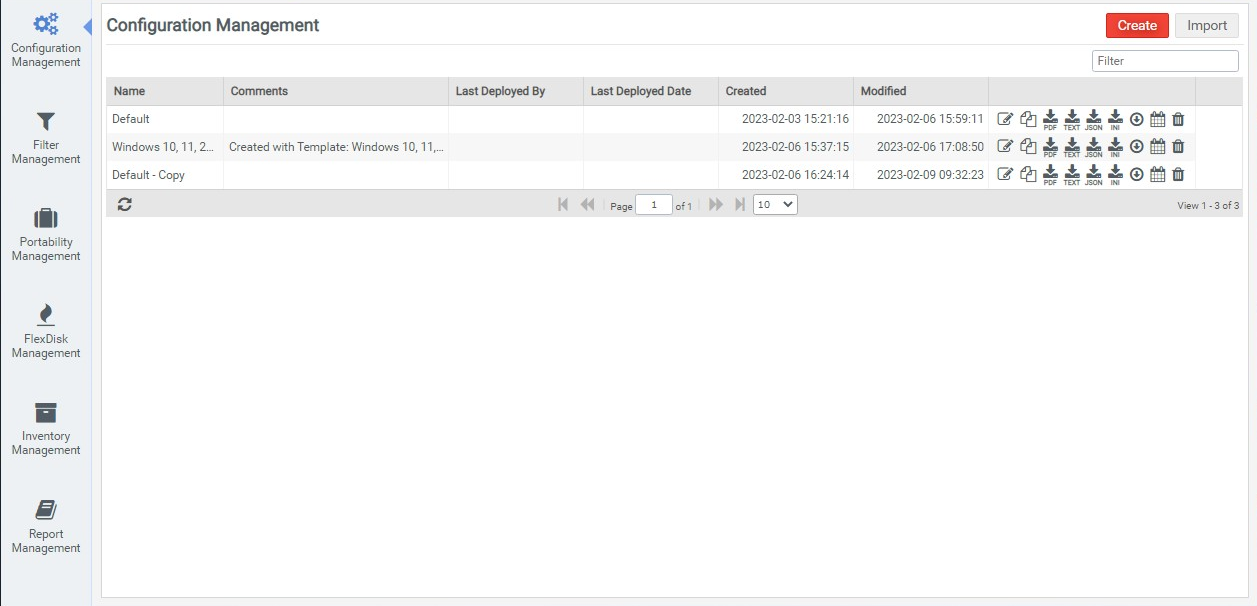This screenshot has width=1257, height=606.
Task: Edit the Default configuration row
Action: click(1005, 119)
